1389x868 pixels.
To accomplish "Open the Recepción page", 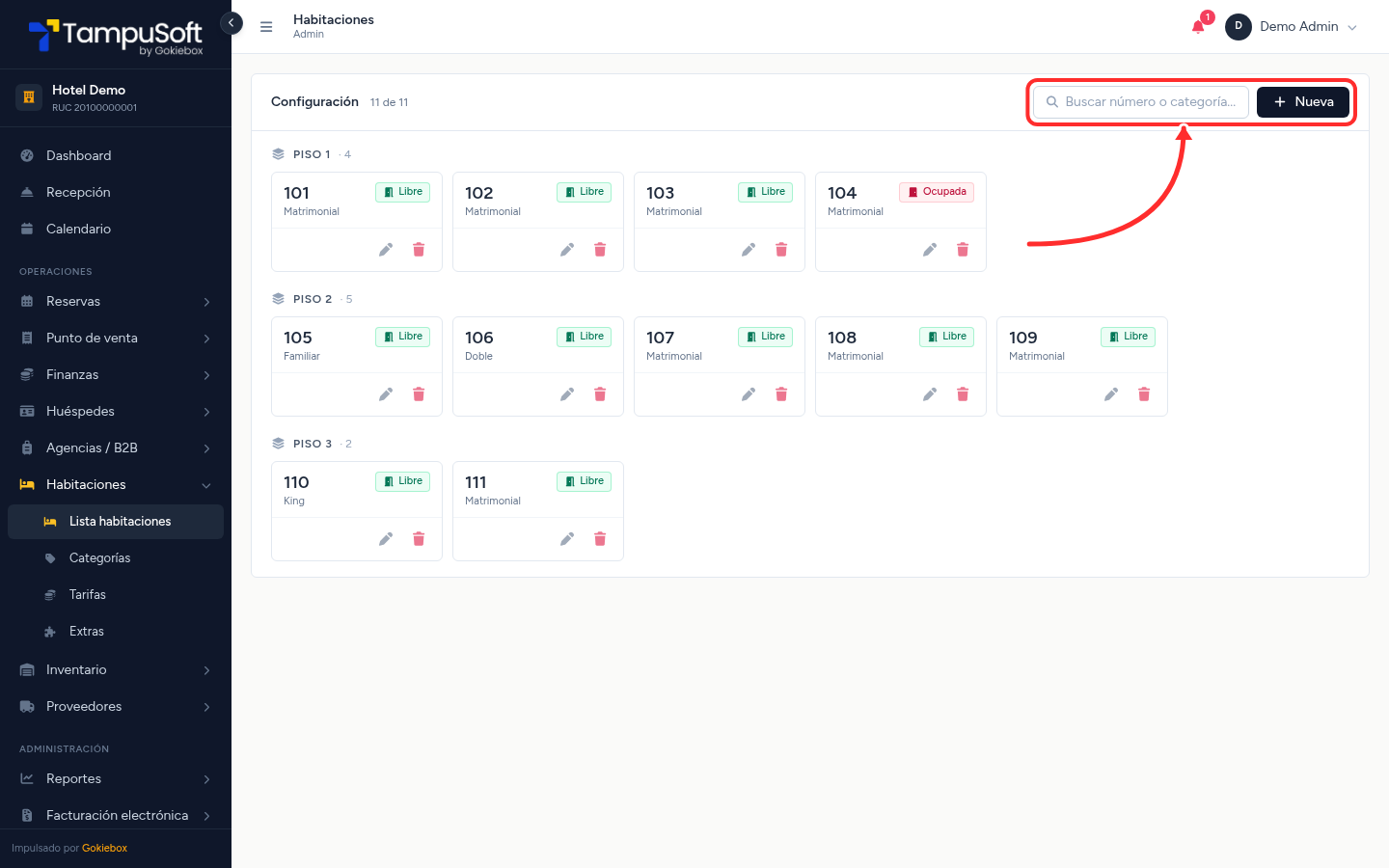I will (116, 193).
